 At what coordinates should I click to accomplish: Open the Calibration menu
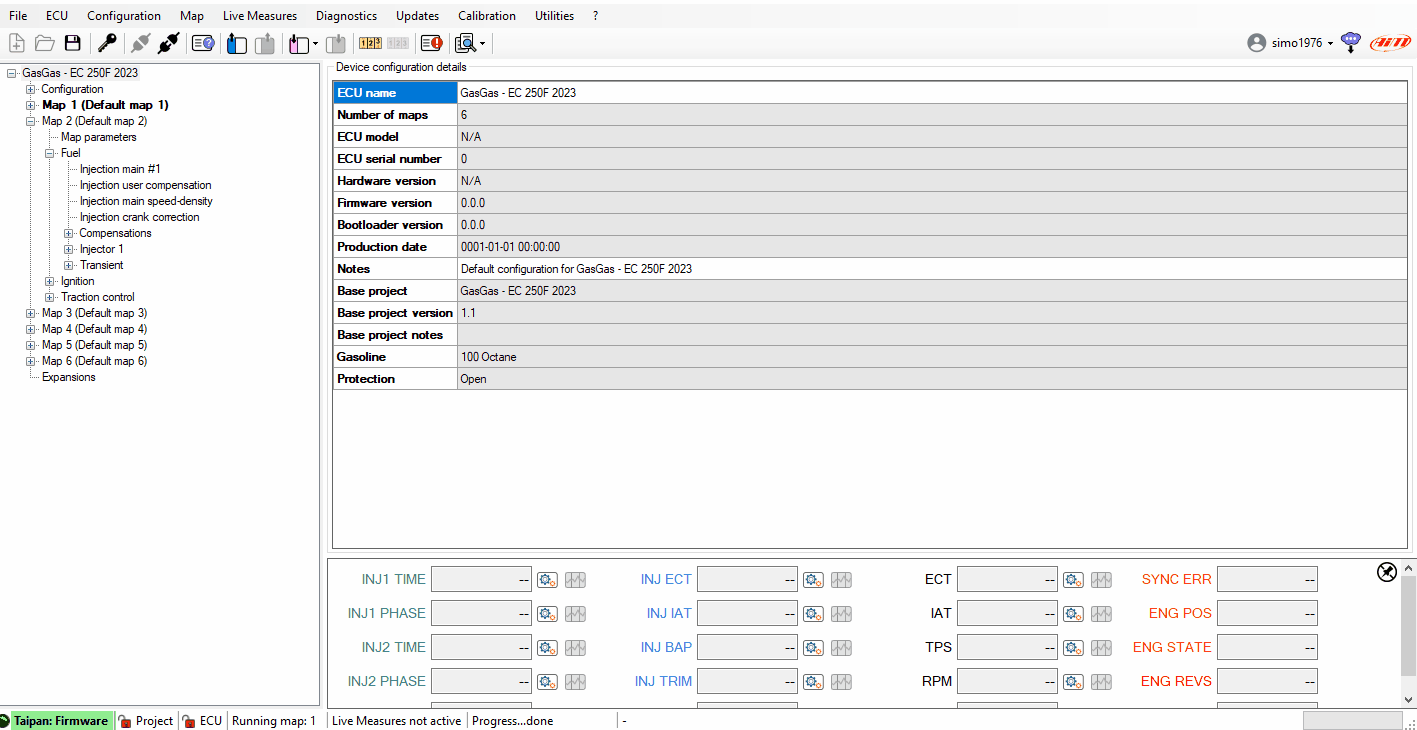coord(486,16)
